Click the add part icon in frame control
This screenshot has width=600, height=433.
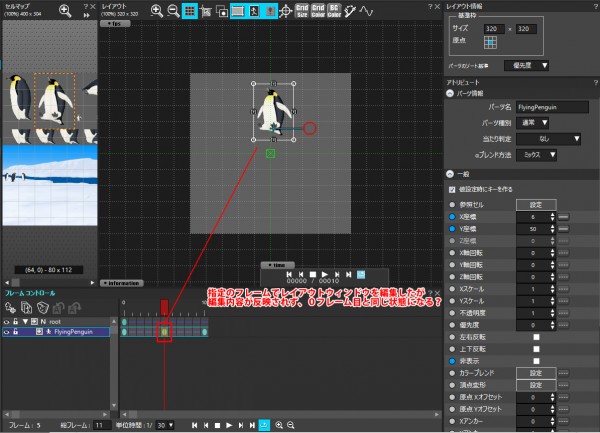(x=10, y=308)
